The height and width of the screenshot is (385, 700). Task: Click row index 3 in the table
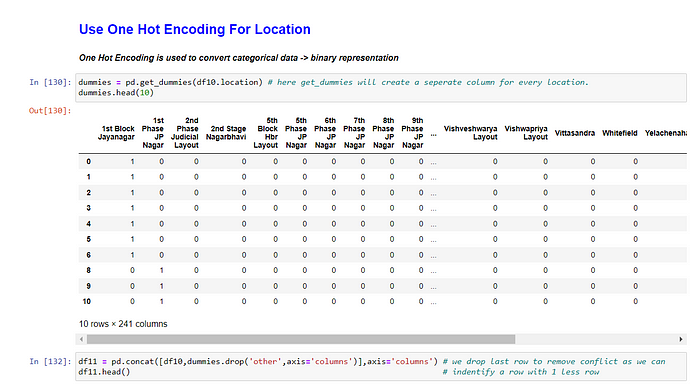88,208
